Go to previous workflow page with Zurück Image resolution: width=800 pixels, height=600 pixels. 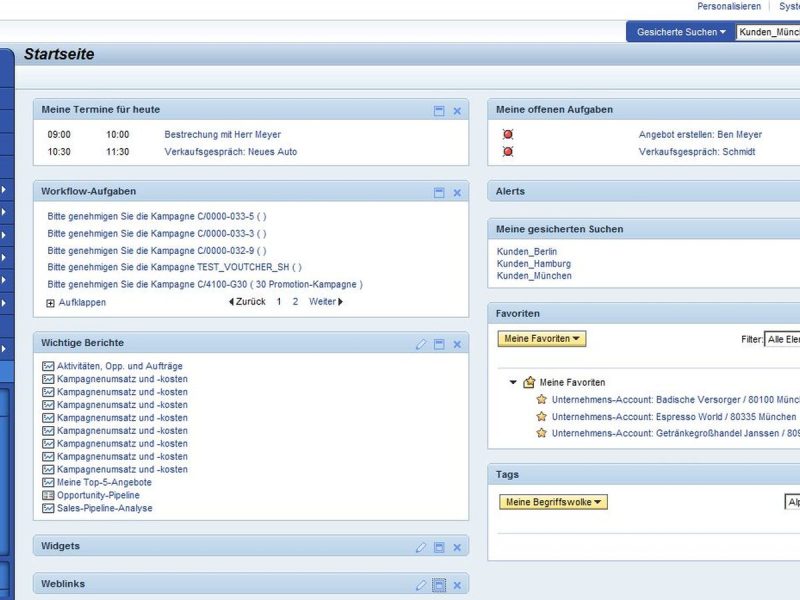(x=247, y=302)
